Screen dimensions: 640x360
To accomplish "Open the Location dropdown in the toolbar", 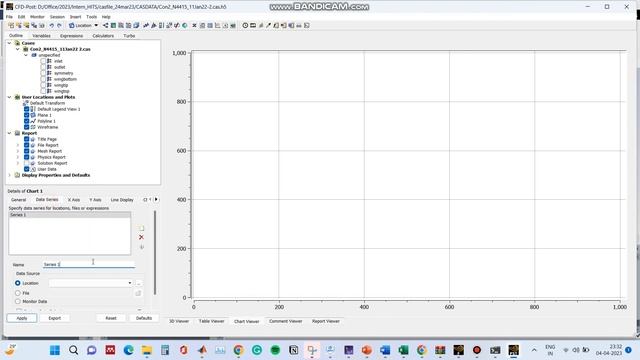I will (x=84, y=25).
